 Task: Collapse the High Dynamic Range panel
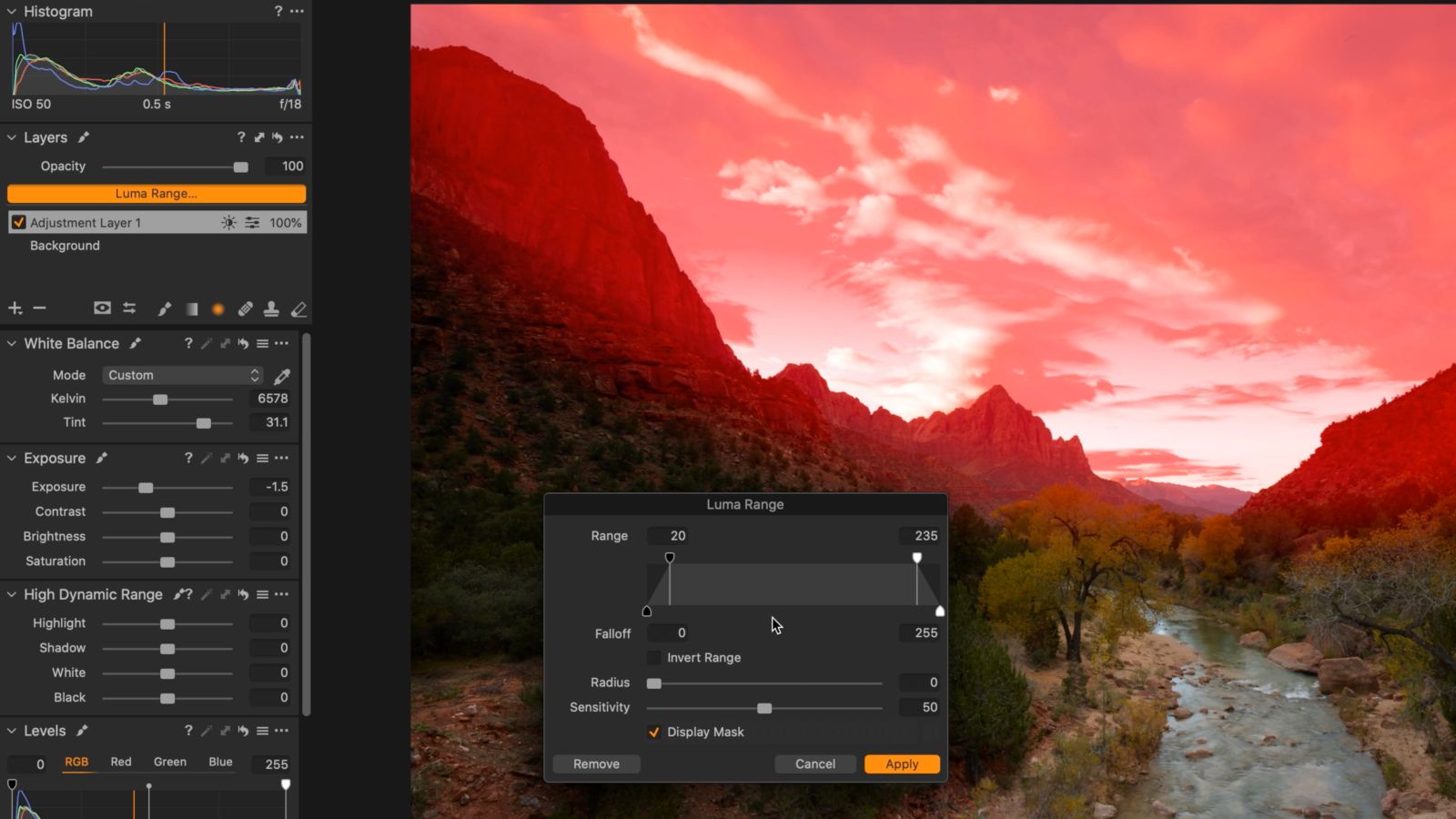tap(11, 594)
